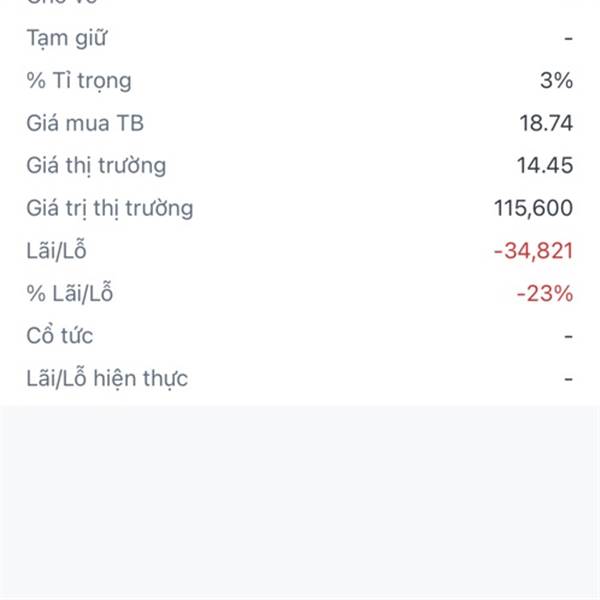Select the Cổ tức dividend label
The width and height of the screenshot is (600, 600).
click(x=60, y=335)
